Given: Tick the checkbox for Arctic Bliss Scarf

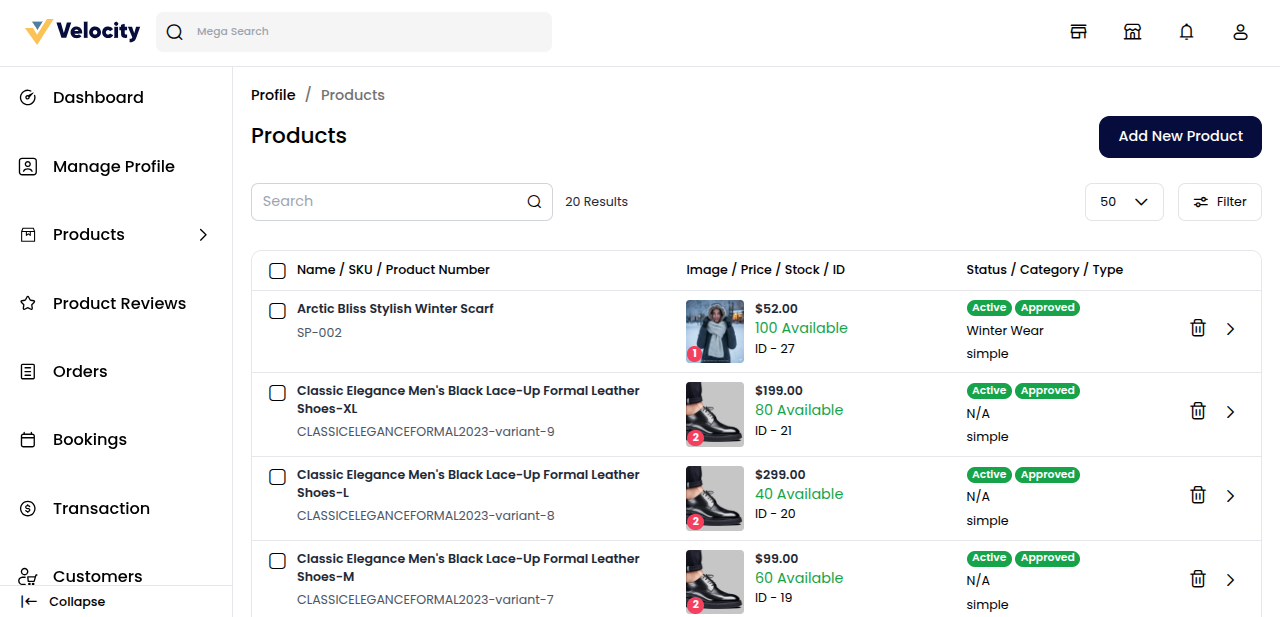Looking at the screenshot, I should click(x=277, y=310).
